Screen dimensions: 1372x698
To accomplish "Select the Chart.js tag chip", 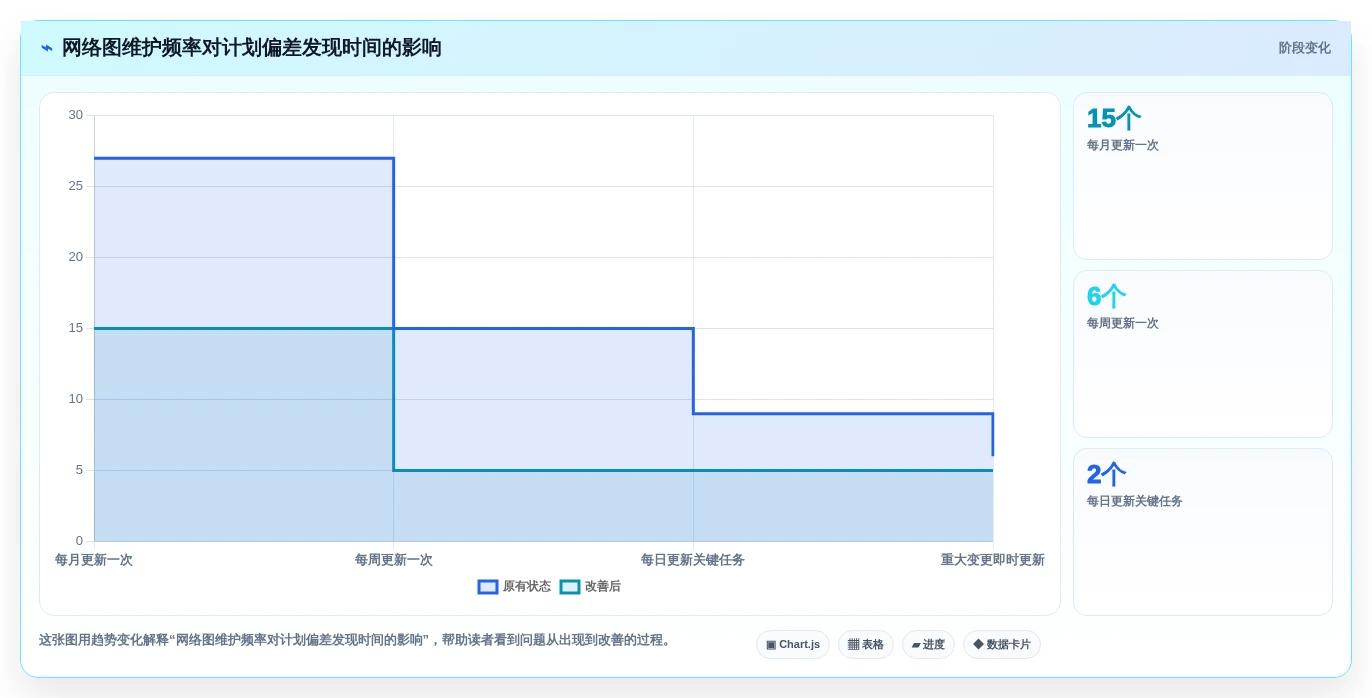I will [x=793, y=645].
